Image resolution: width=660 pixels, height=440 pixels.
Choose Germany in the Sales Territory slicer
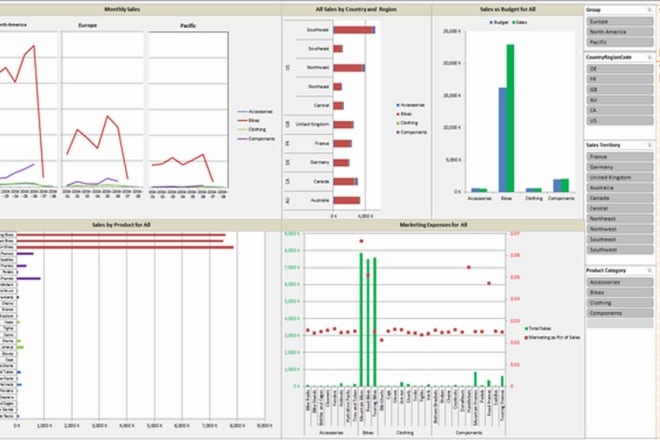620,167
